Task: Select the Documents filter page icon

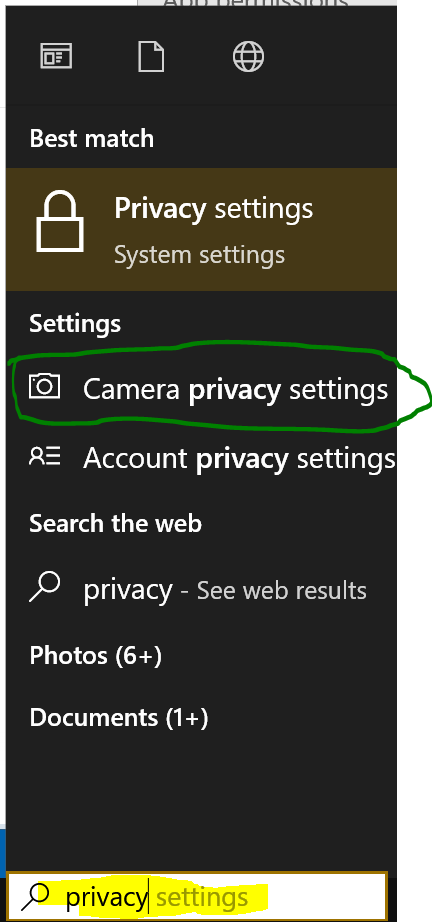Action: 150,57
